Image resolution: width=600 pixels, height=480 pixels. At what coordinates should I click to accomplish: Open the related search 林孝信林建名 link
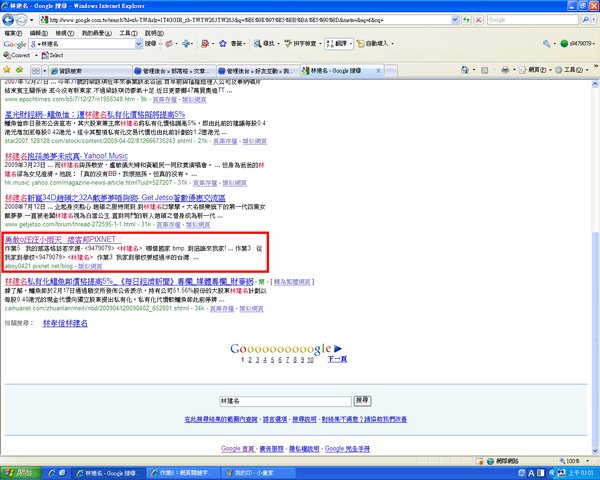[x=65, y=323]
